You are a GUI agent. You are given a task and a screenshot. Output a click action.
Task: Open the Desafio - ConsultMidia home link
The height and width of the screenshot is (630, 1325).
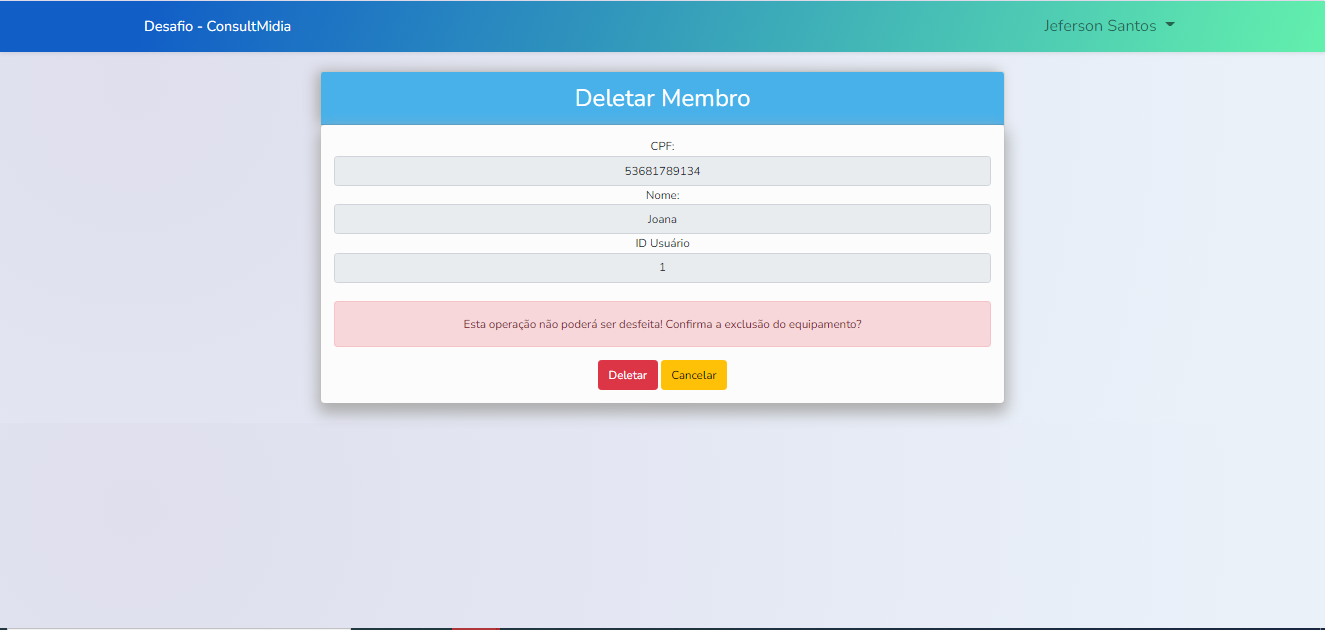(218, 26)
